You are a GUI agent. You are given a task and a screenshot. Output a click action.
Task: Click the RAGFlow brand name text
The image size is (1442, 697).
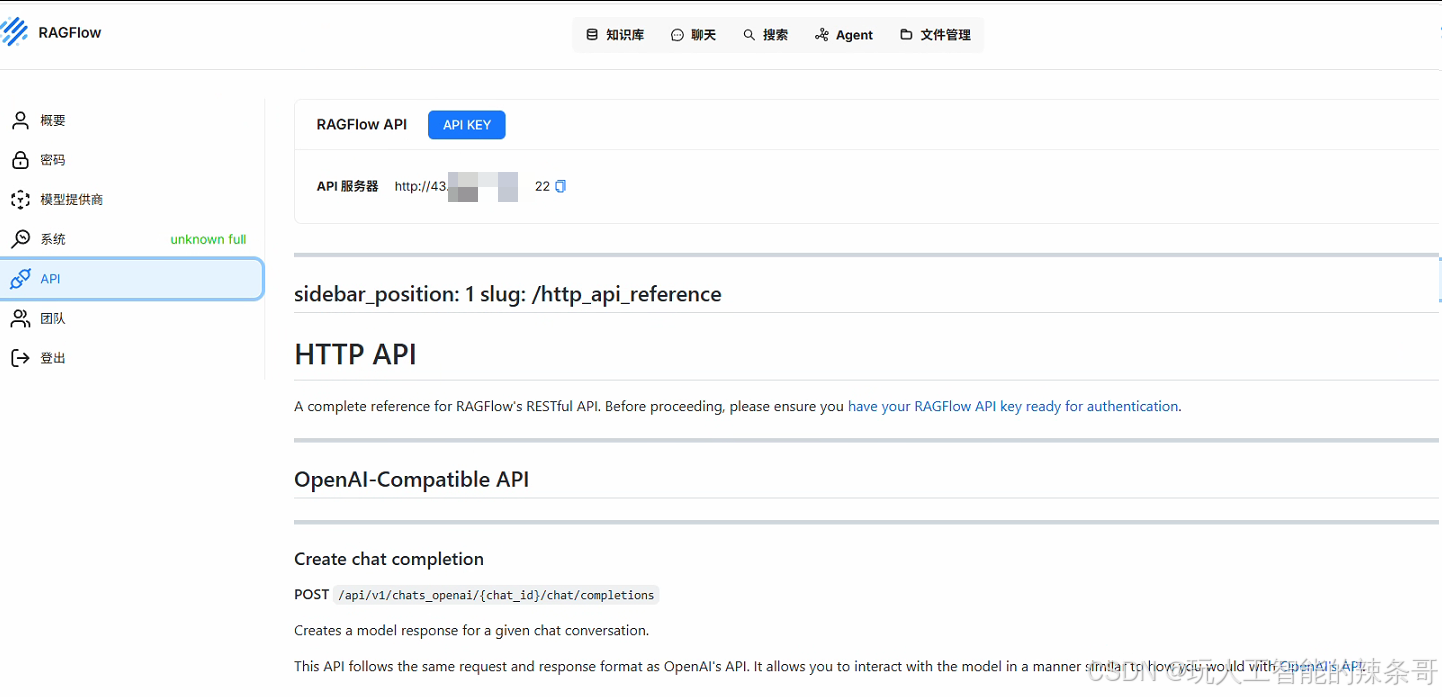tap(70, 32)
